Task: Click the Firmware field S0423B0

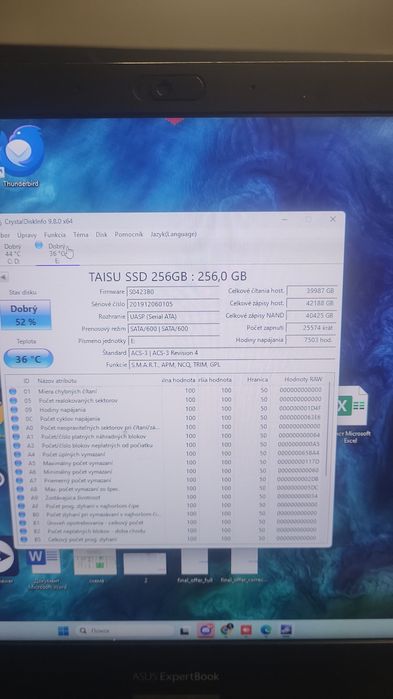Action: click(173, 292)
